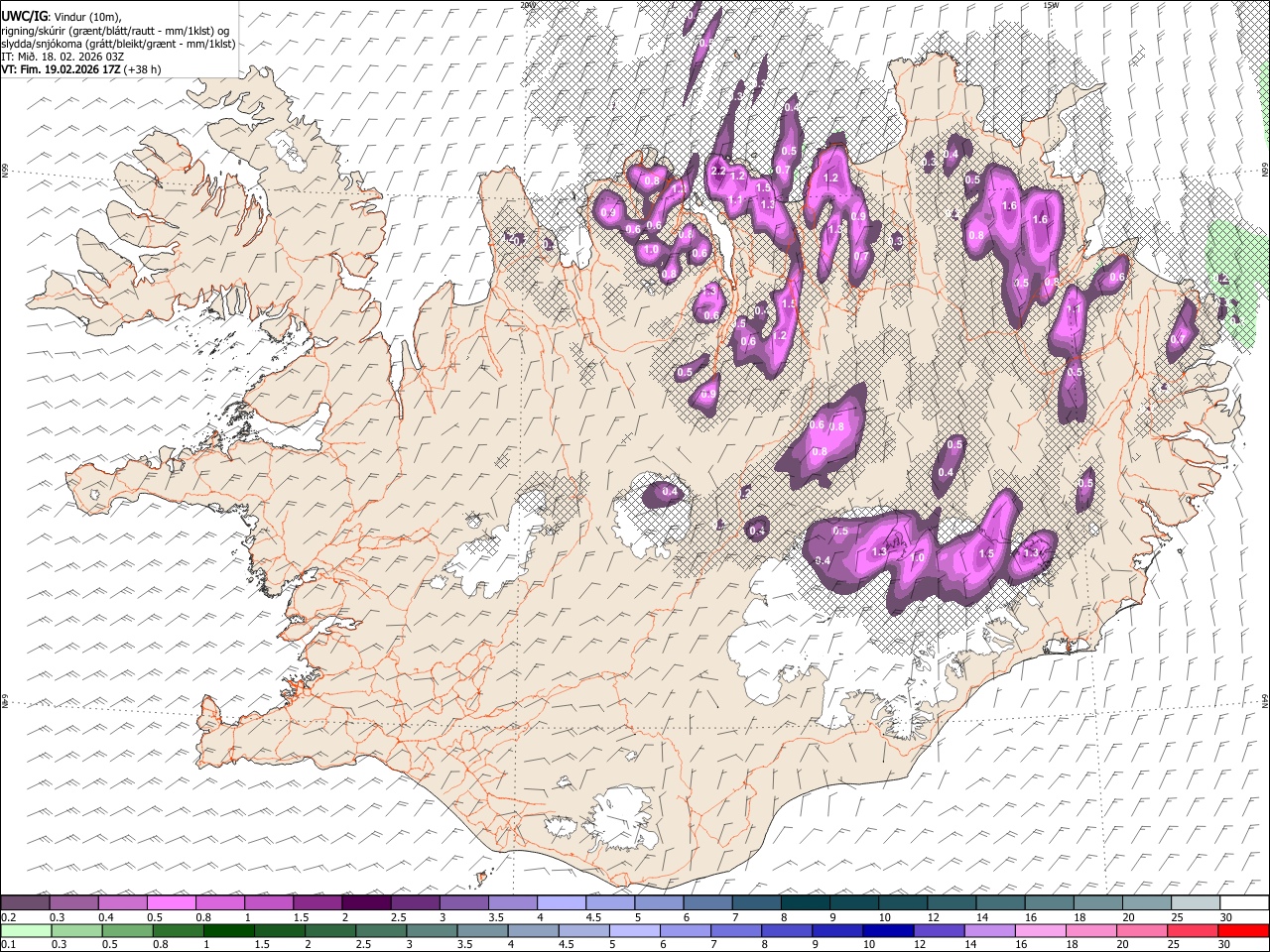Pick the lower scale pink swatch between 18 and 20
This screenshot has height=952, width=1270.
point(1090,930)
